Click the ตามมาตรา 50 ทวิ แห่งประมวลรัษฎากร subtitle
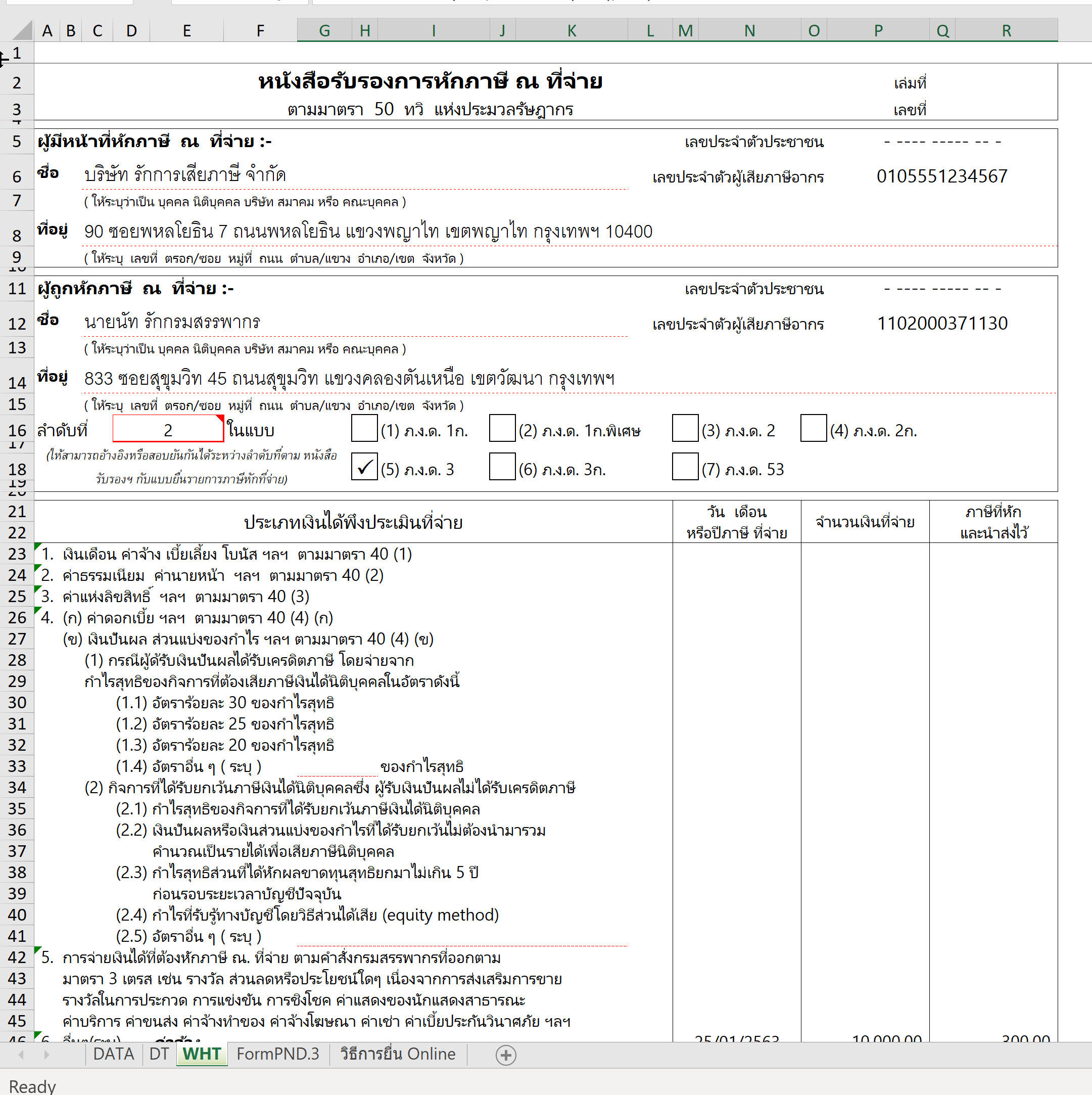The image size is (1092, 1095). pos(431,109)
